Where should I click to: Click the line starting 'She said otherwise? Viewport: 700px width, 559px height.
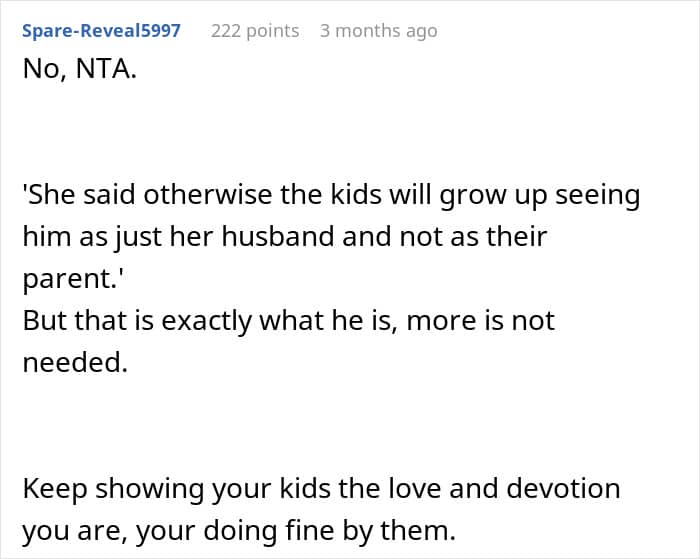(x=331, y=196)
